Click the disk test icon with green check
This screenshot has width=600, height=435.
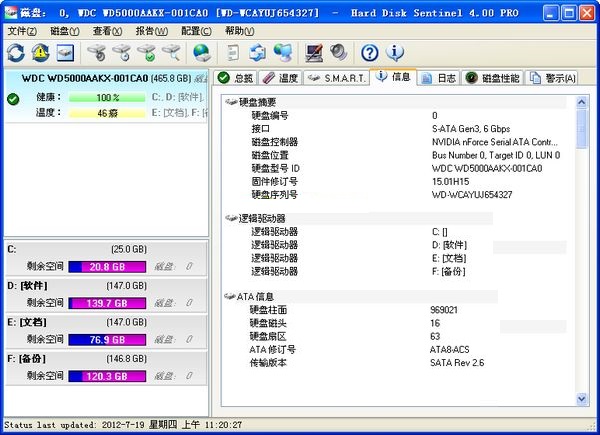(x=147, y=52)
